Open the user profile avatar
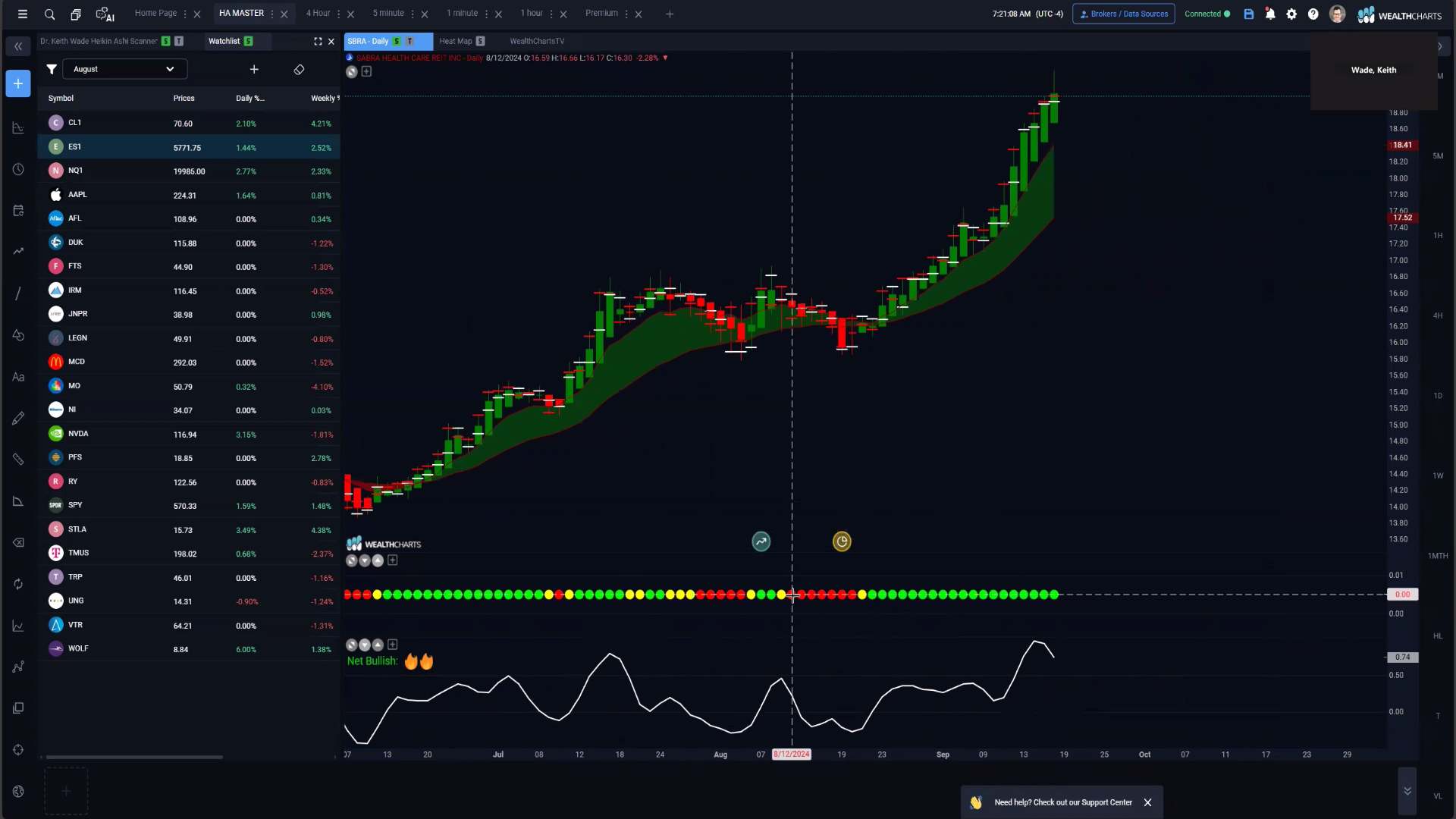 pyautogui.click(x=1337, y=14)
